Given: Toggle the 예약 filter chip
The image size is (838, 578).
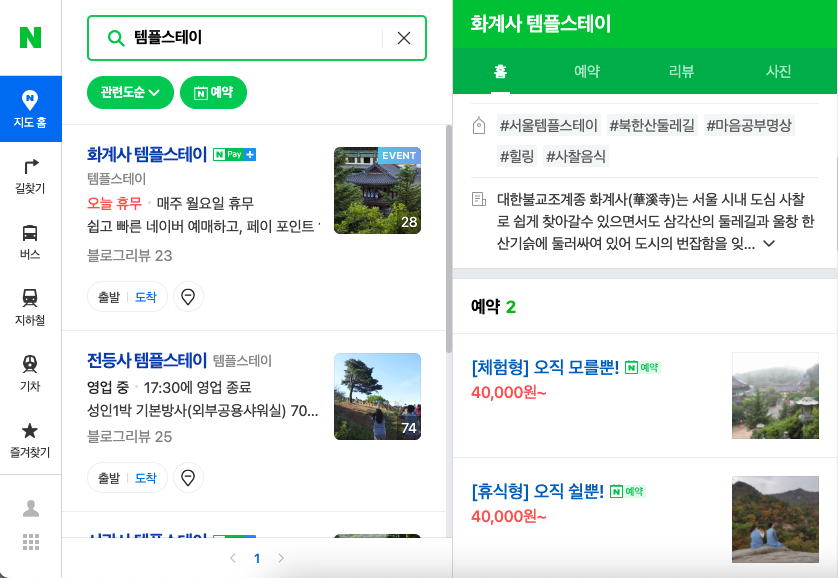Looking at the screenshot, I should [213, 92].
